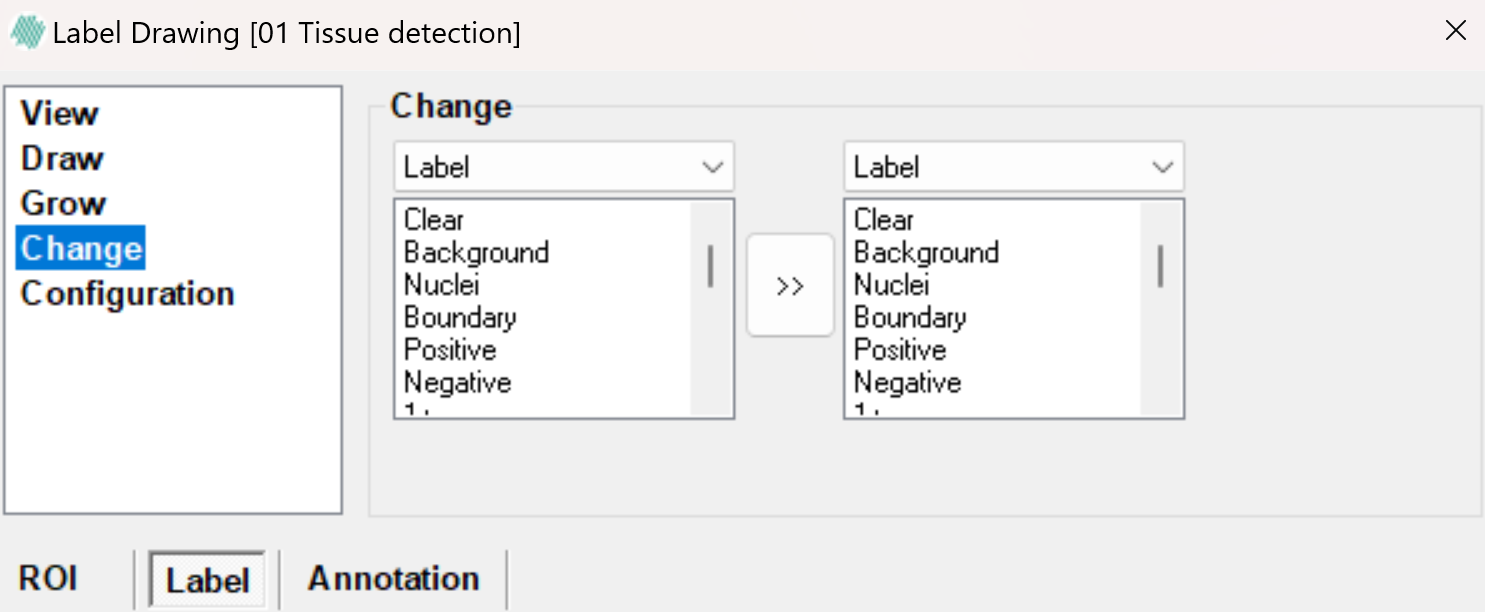
Task: Select Draw in the left panel list
Action: pyautogui.click(x=62, y=158)
